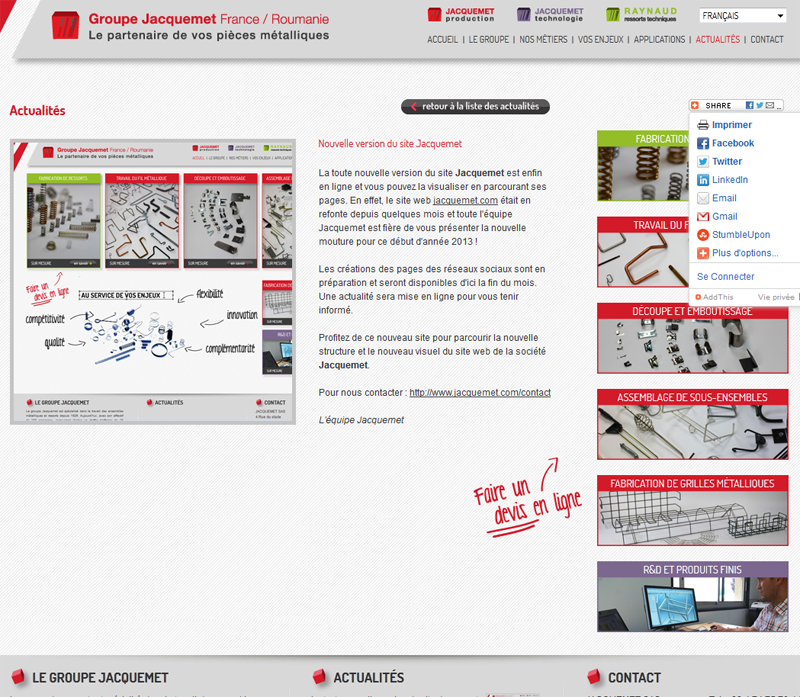Click the Jacquemet Production logo
This screenshot has height=697, width=800.
click(461, 15)
